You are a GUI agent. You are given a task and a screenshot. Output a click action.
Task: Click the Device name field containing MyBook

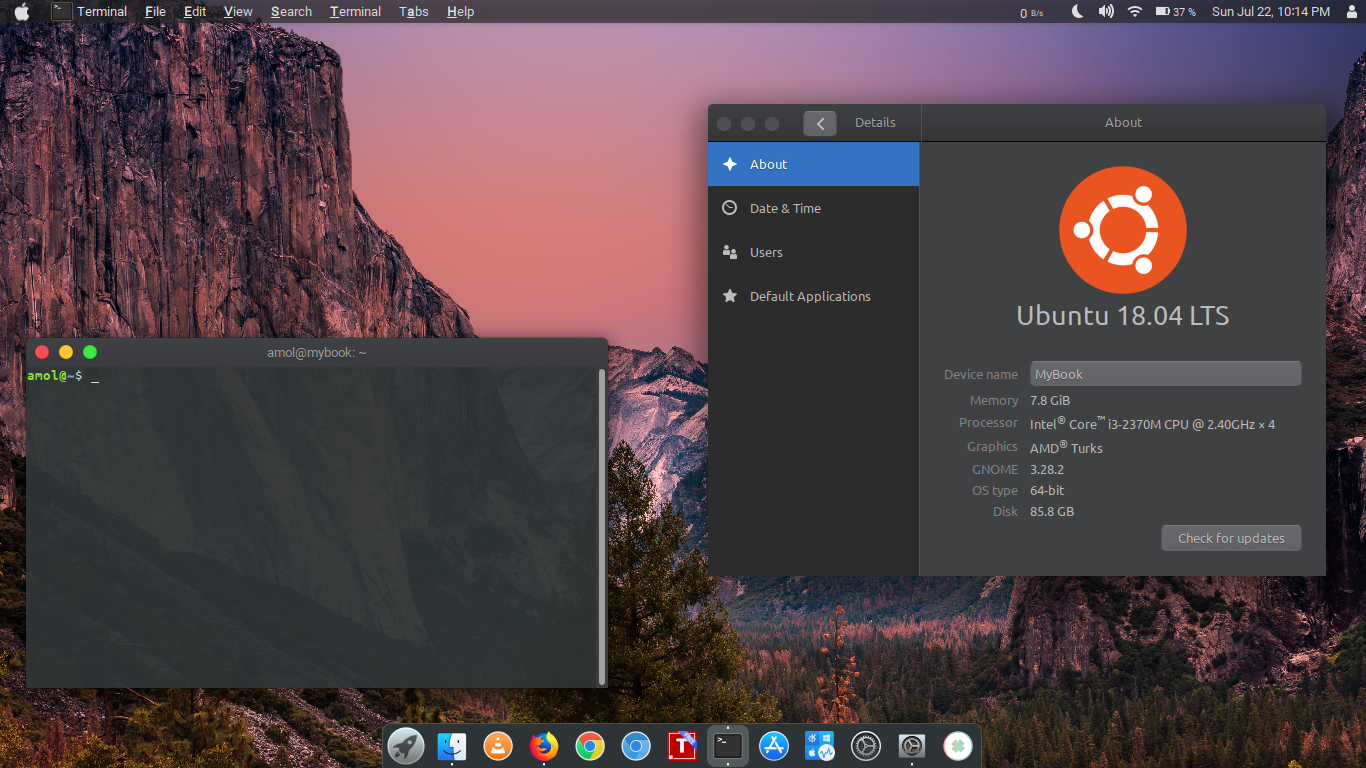tap(1166, 374)
